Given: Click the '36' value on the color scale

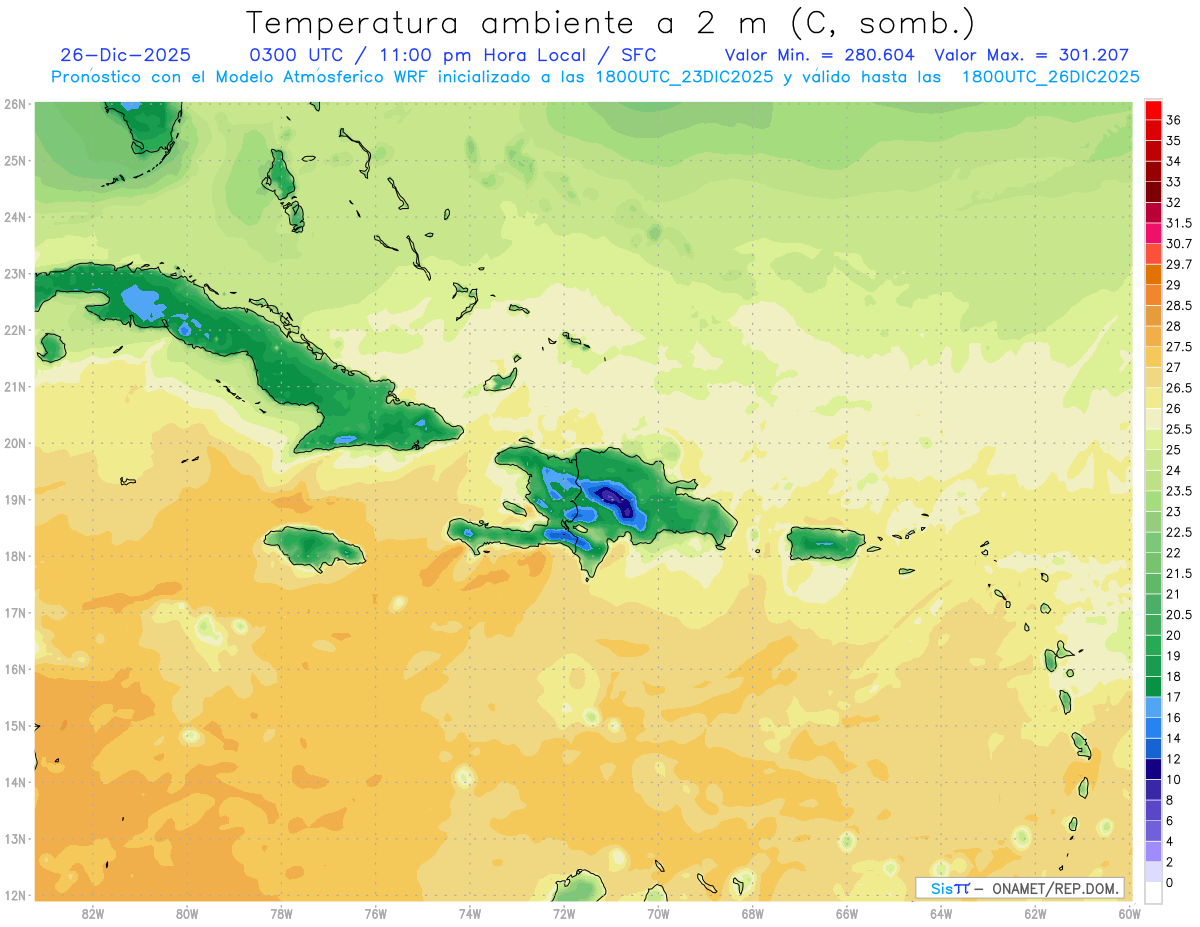Looking at the screenshot, I should coord(1174,120).
